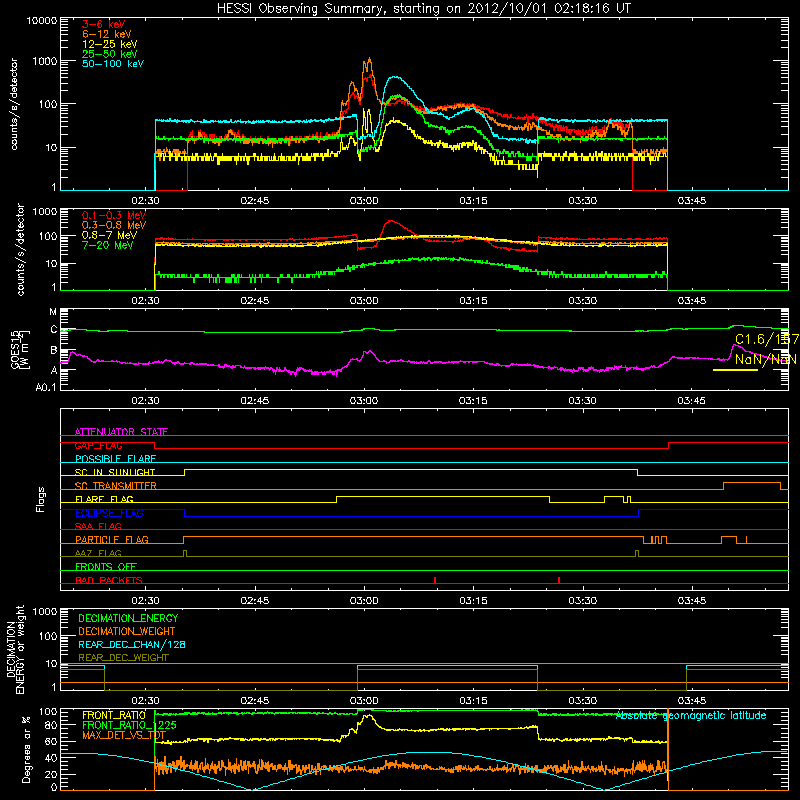Viewport: 800px width, 800px height.
Task: Select the POSSIBLE_FLARE flag label
Action: pos(115,459)
